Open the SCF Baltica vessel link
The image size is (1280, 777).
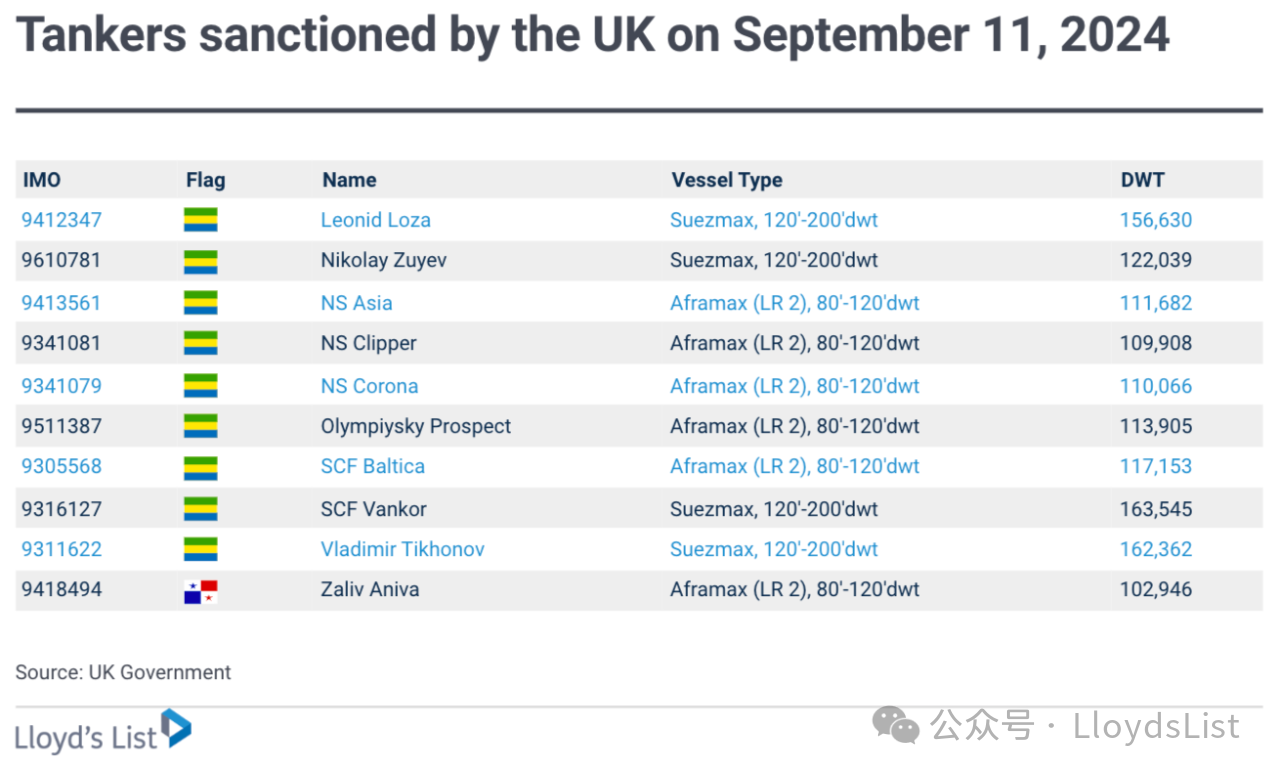tap(373, 466)
